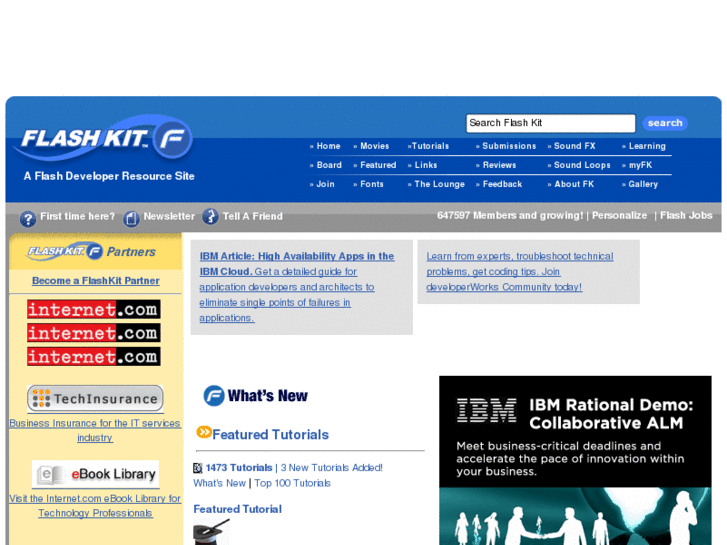Click the orange arrow icon by Featured Tutorials

click(204, 432)
